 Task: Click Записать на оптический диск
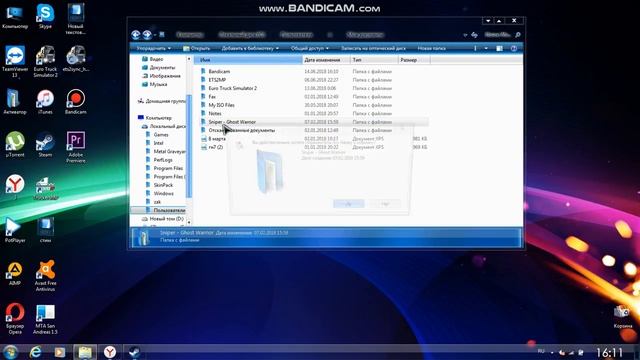pyautogui.click(x=373, y=48)
